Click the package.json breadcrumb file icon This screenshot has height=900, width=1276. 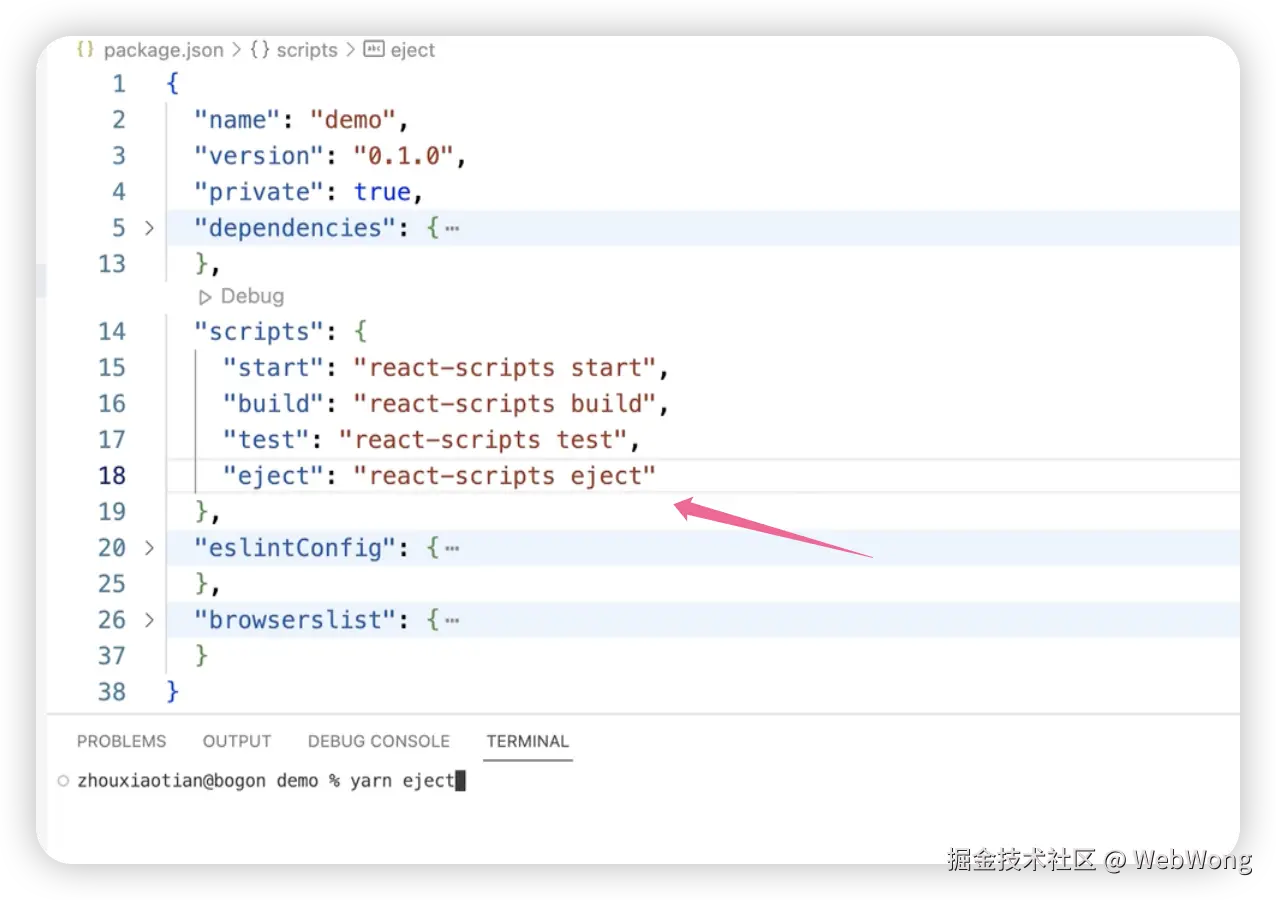click(x=85, y=50)
